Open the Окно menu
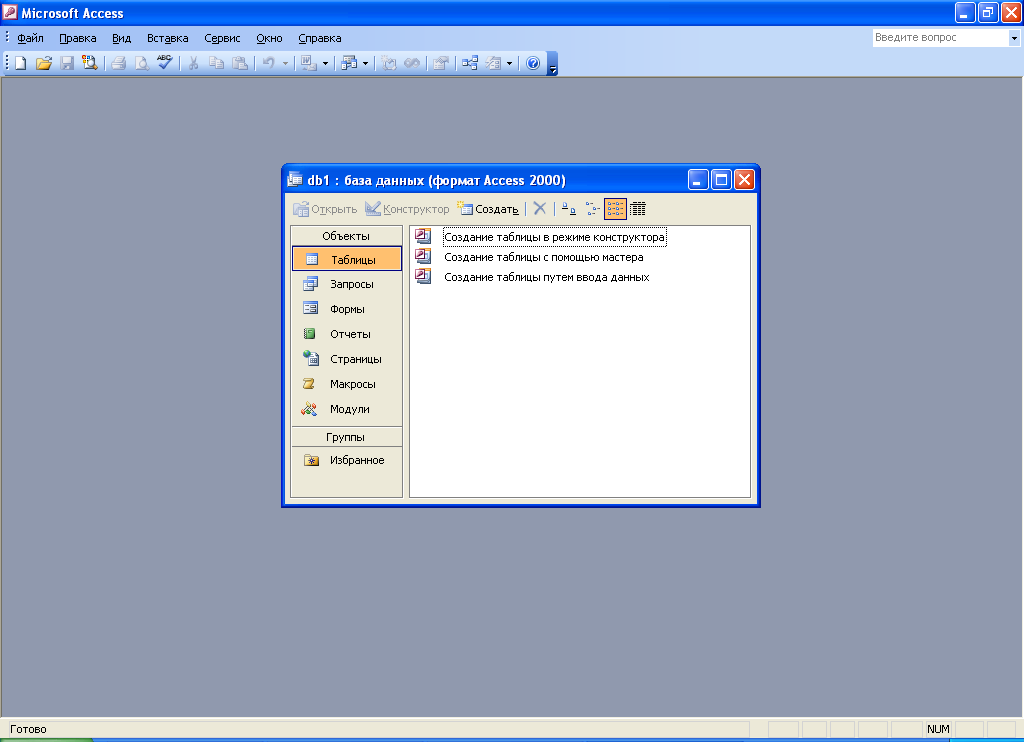 [269, 38]
